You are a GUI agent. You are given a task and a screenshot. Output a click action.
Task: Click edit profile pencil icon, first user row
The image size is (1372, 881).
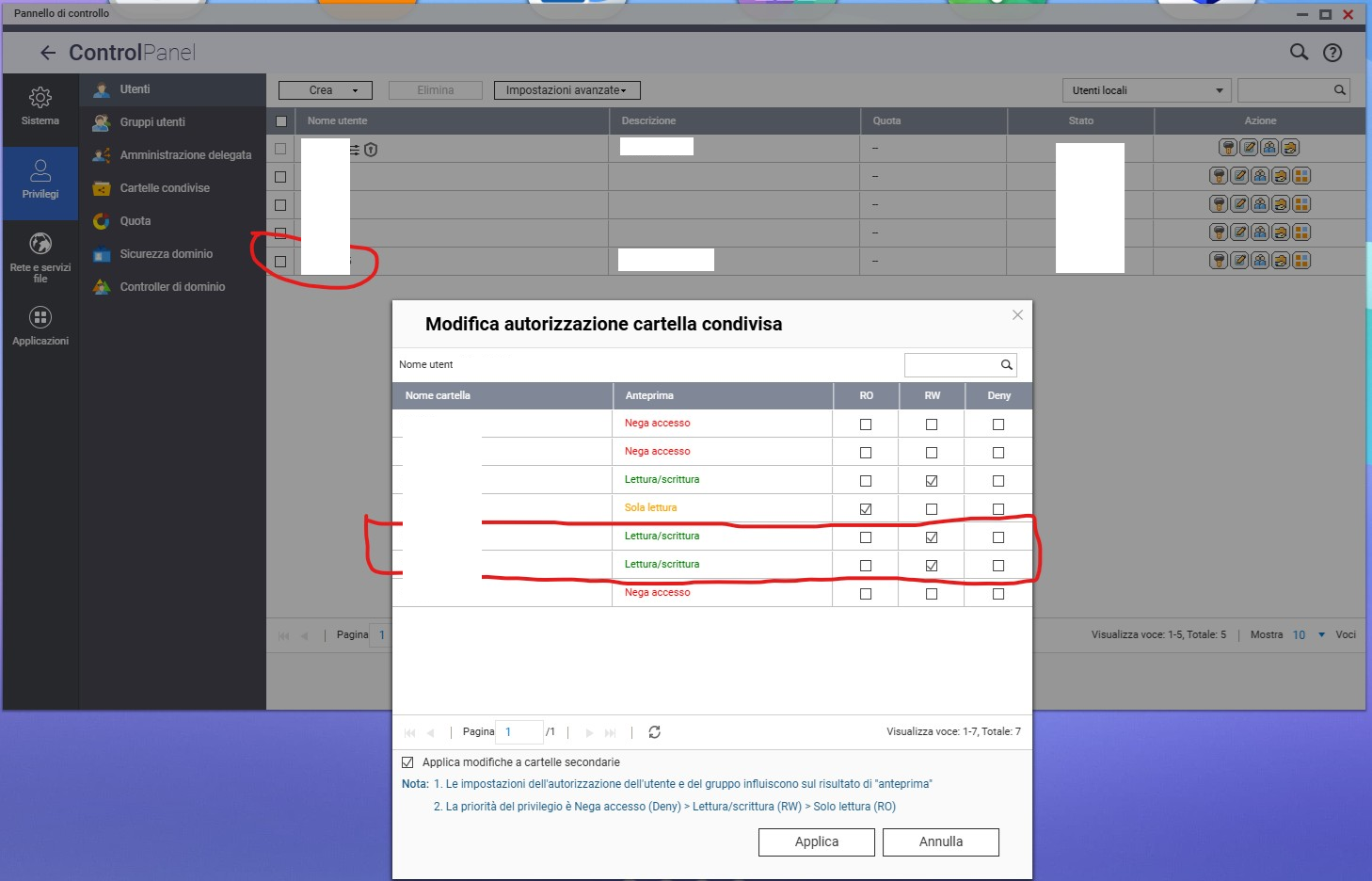[1249, 148]
